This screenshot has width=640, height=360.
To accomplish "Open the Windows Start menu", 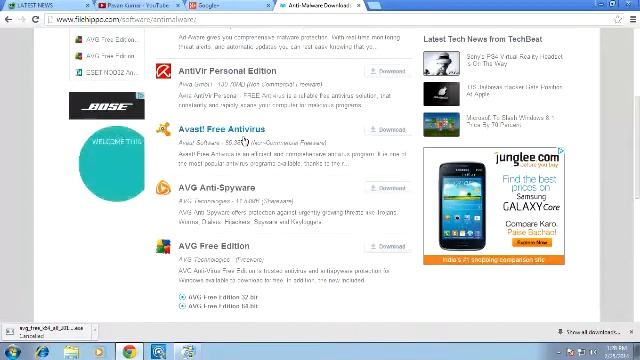I will pyautogui.click(x=13, y=351).
